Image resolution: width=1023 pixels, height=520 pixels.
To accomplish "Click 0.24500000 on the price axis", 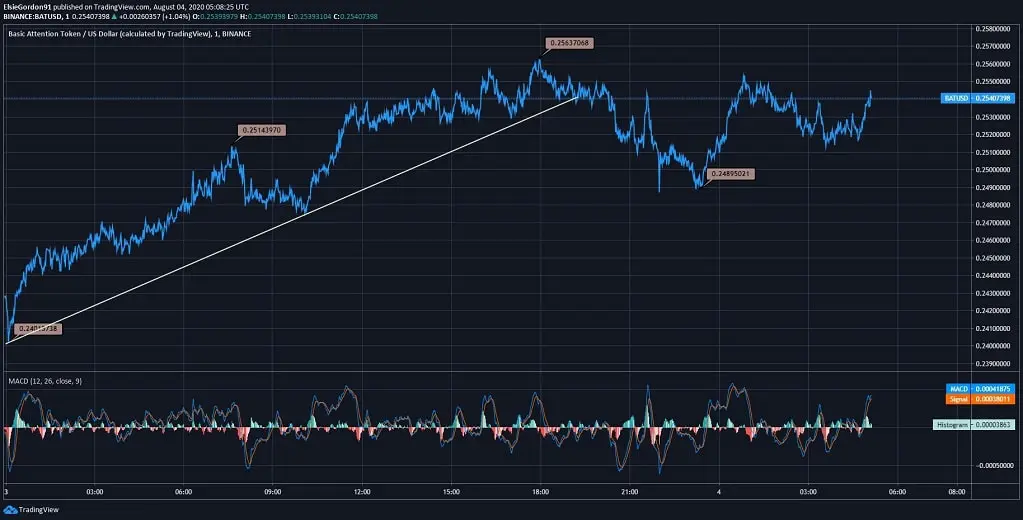I will click(993, 258).
